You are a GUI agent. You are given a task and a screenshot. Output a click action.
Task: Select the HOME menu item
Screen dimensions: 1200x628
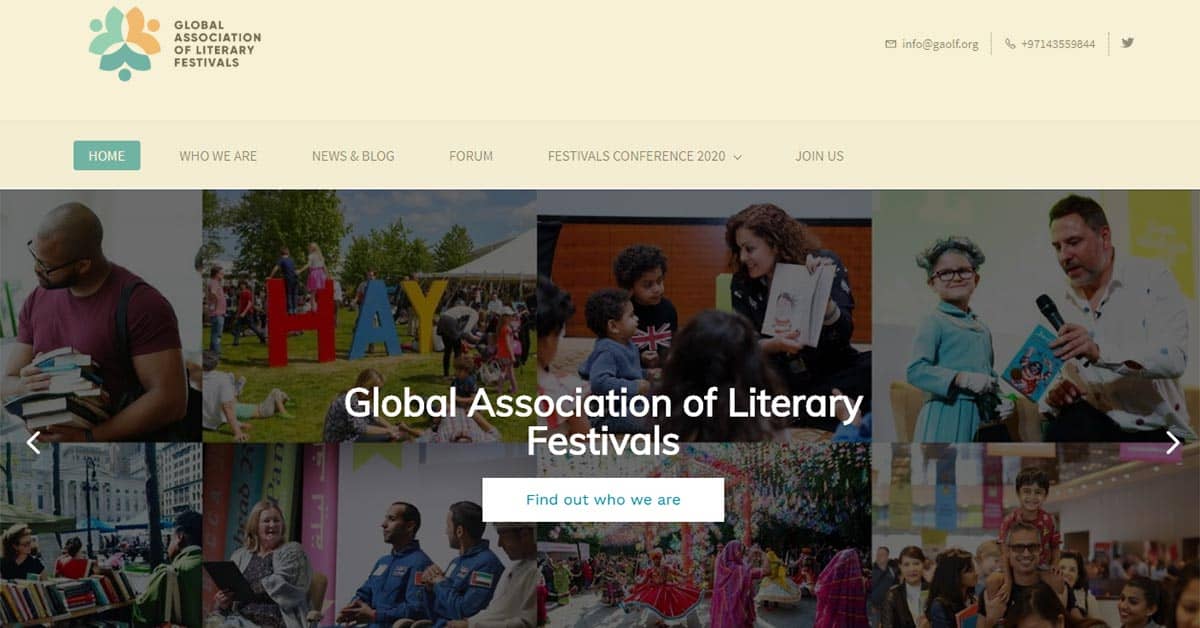[x=107, y=156]
